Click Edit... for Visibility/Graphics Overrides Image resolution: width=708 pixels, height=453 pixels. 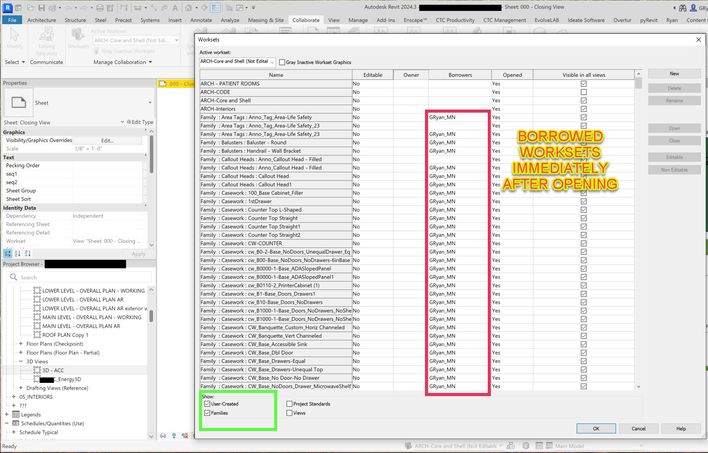pos(107,140)
